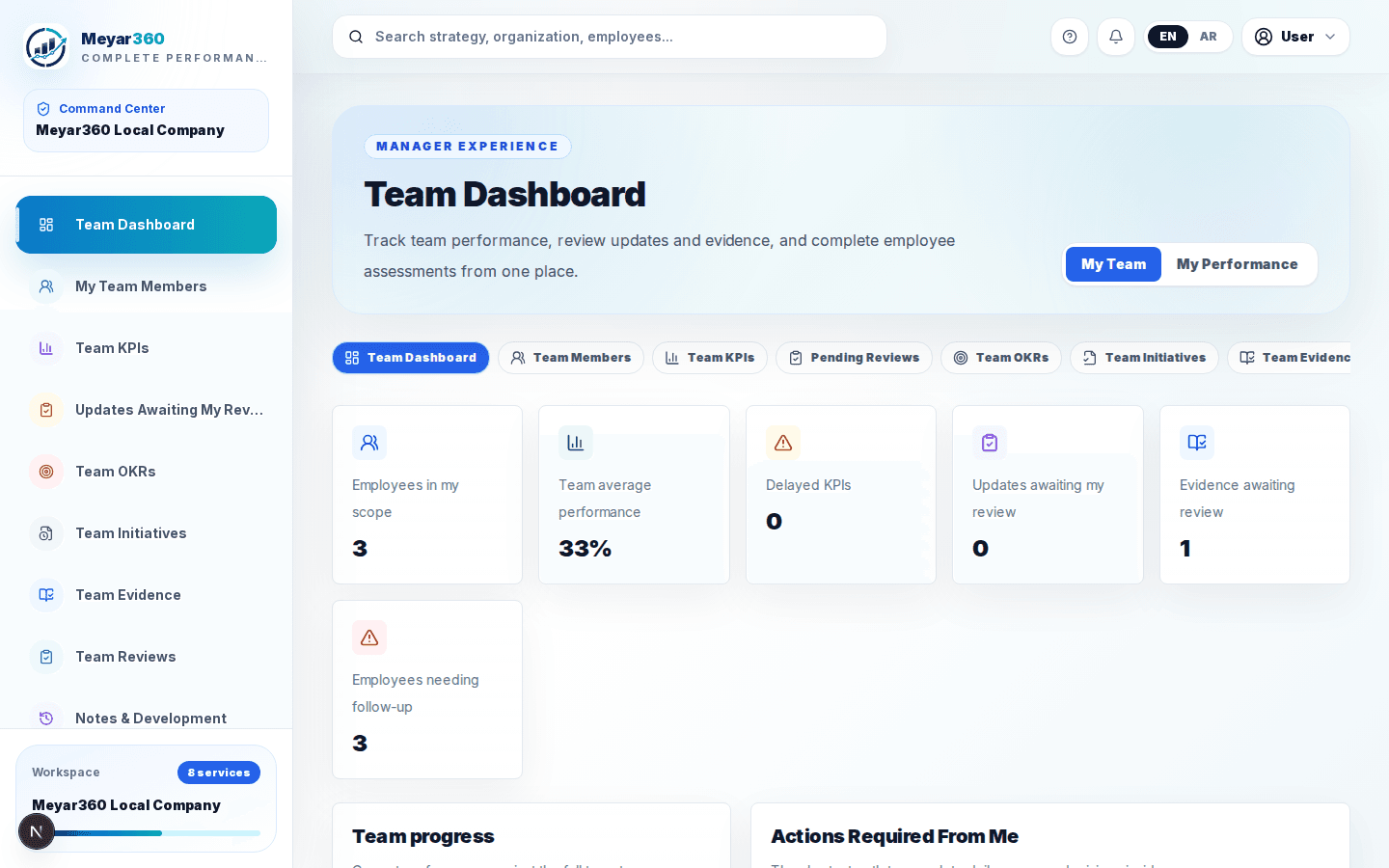
Task: Click the Evidence awaiting review card icon
Action: tap(1197, 443)
